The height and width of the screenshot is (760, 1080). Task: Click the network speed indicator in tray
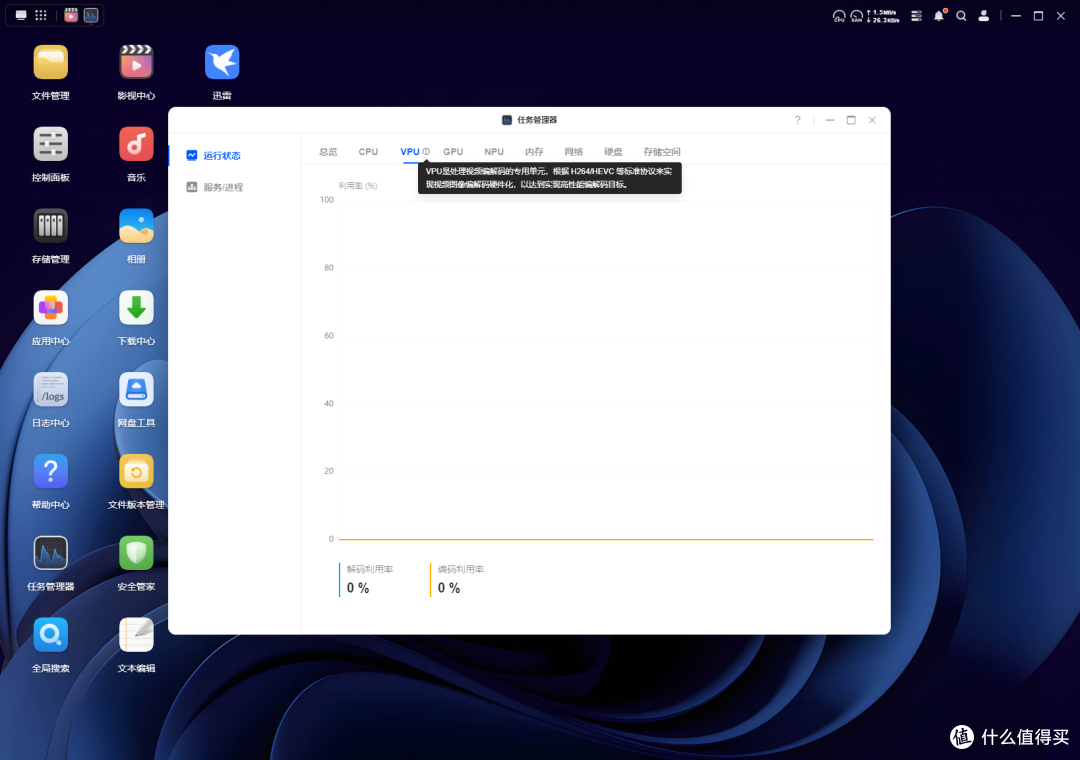coord(883,16)
